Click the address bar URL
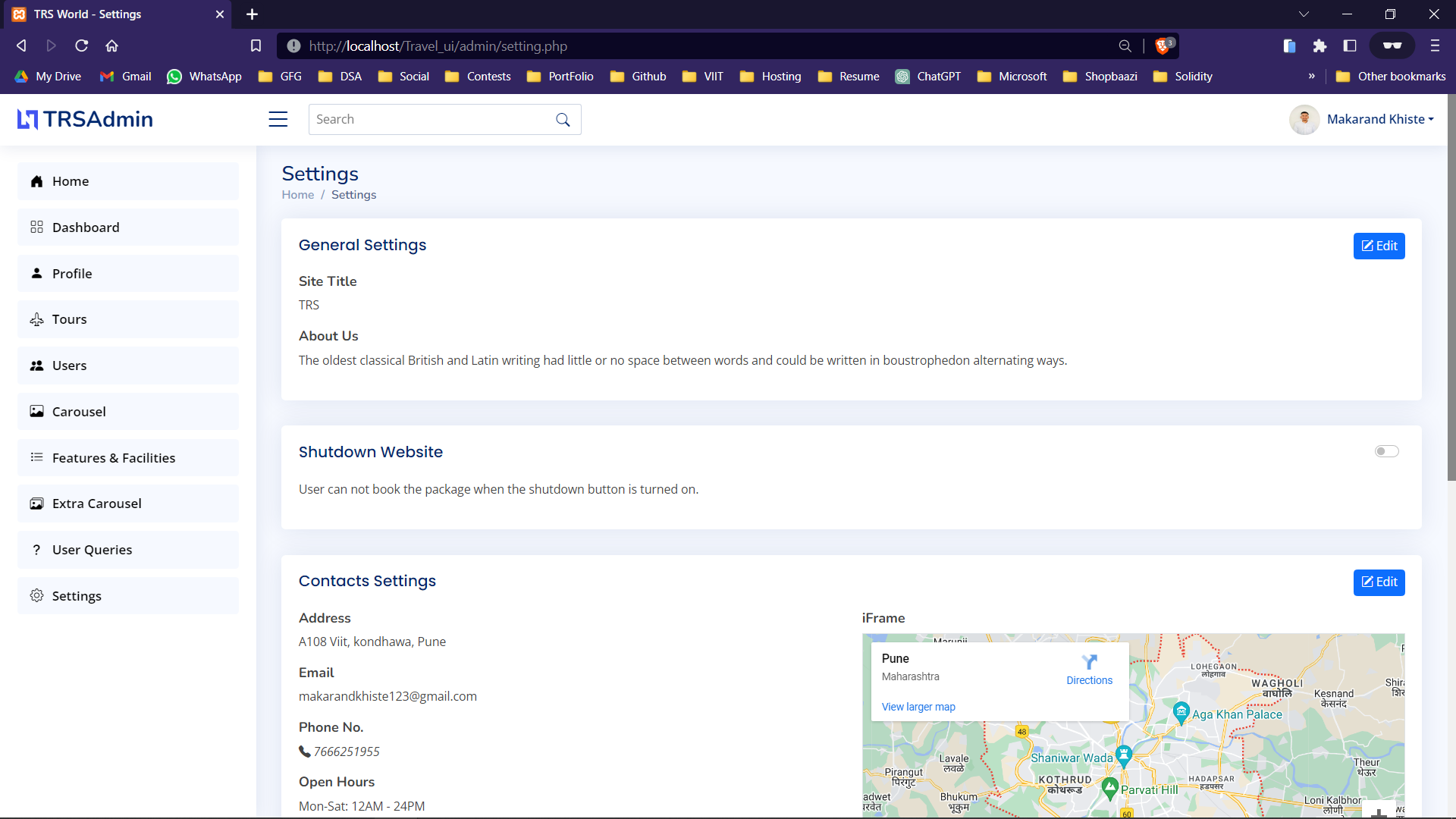The image size is (1456, 819). tap(438, 46)
